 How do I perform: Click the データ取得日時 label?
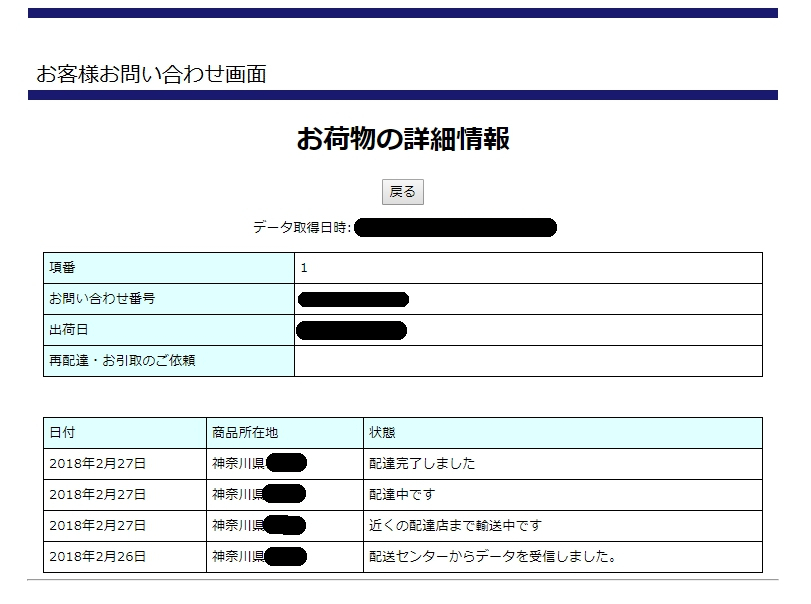(x=302, y=227)
